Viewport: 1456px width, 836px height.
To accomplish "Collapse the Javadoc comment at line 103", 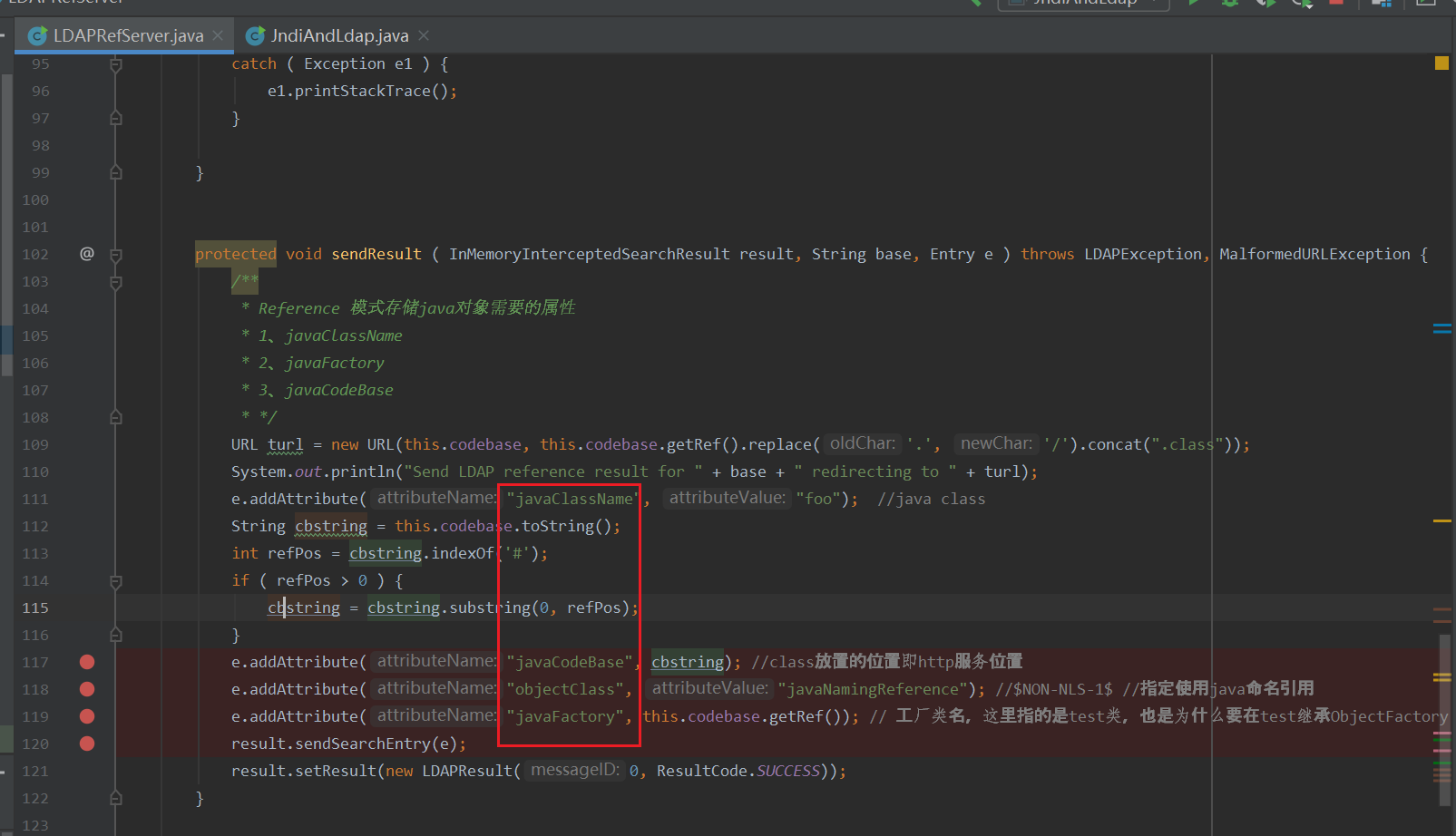I will click(x=115, y=282).
